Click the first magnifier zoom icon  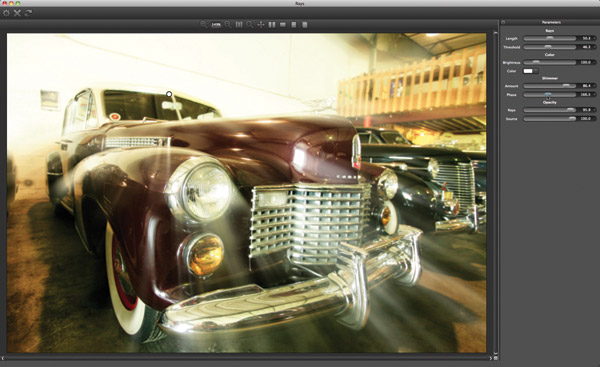[203, 24]
